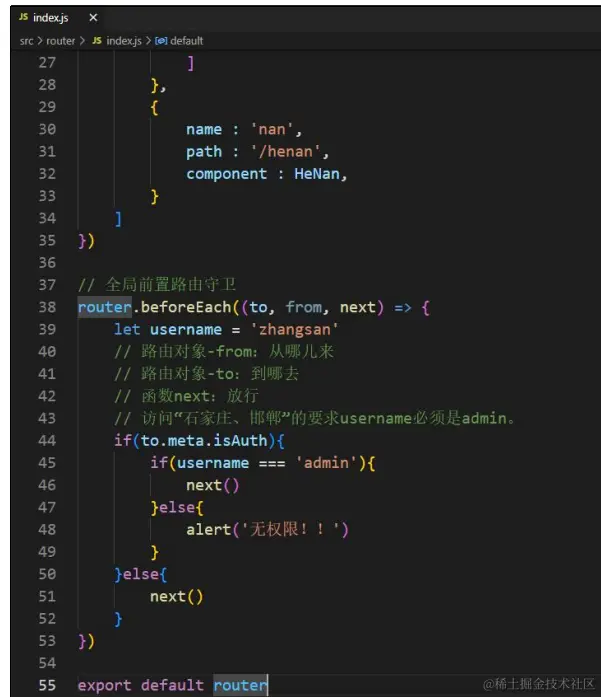
Task: Click the closing }) on line 53
Action: point(86,641)
